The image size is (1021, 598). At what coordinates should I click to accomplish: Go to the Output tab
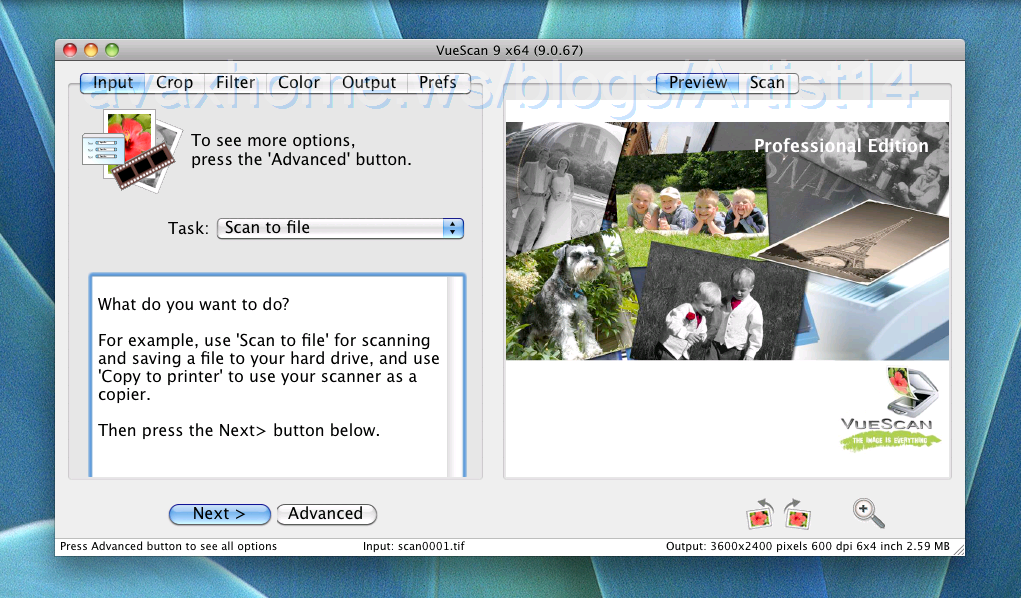point(369,83)
